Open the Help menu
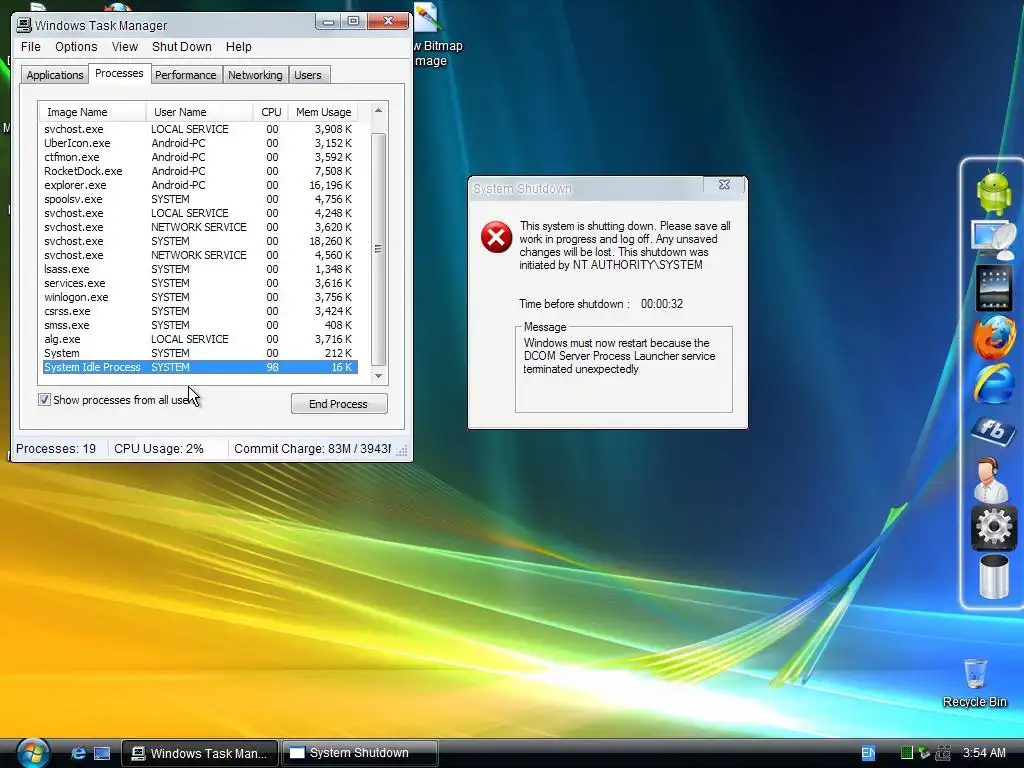This screenshot has width=1024, height=768. pos(238,46)
